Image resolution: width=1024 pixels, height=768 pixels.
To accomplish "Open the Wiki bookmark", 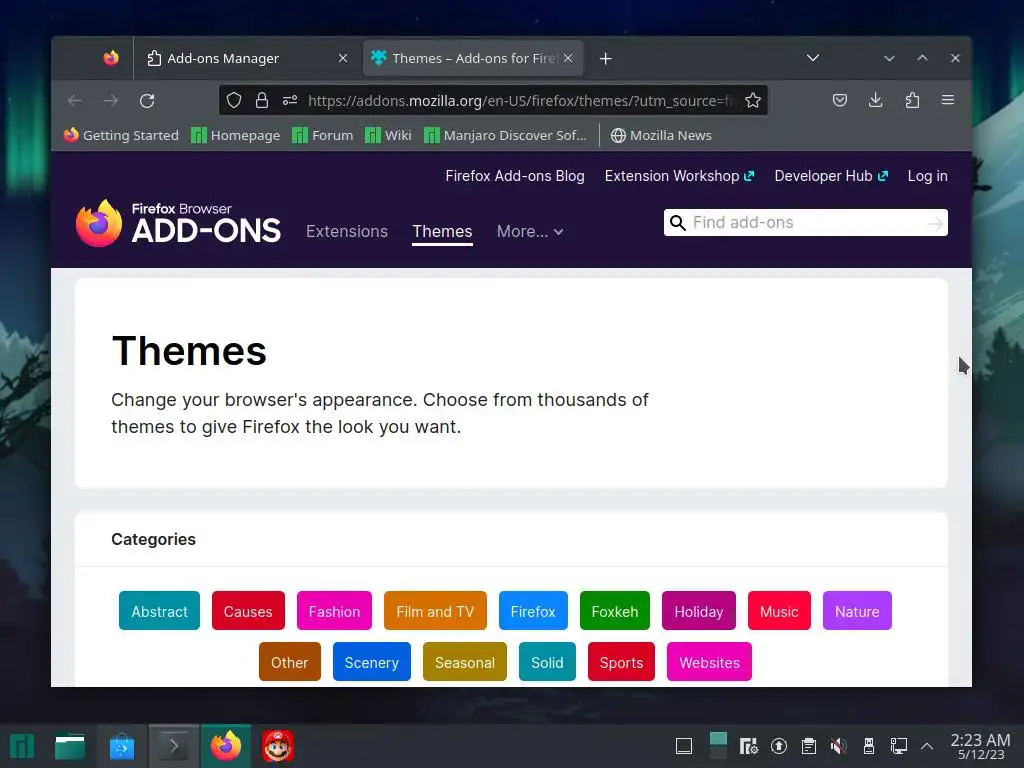I will (389, 135).
